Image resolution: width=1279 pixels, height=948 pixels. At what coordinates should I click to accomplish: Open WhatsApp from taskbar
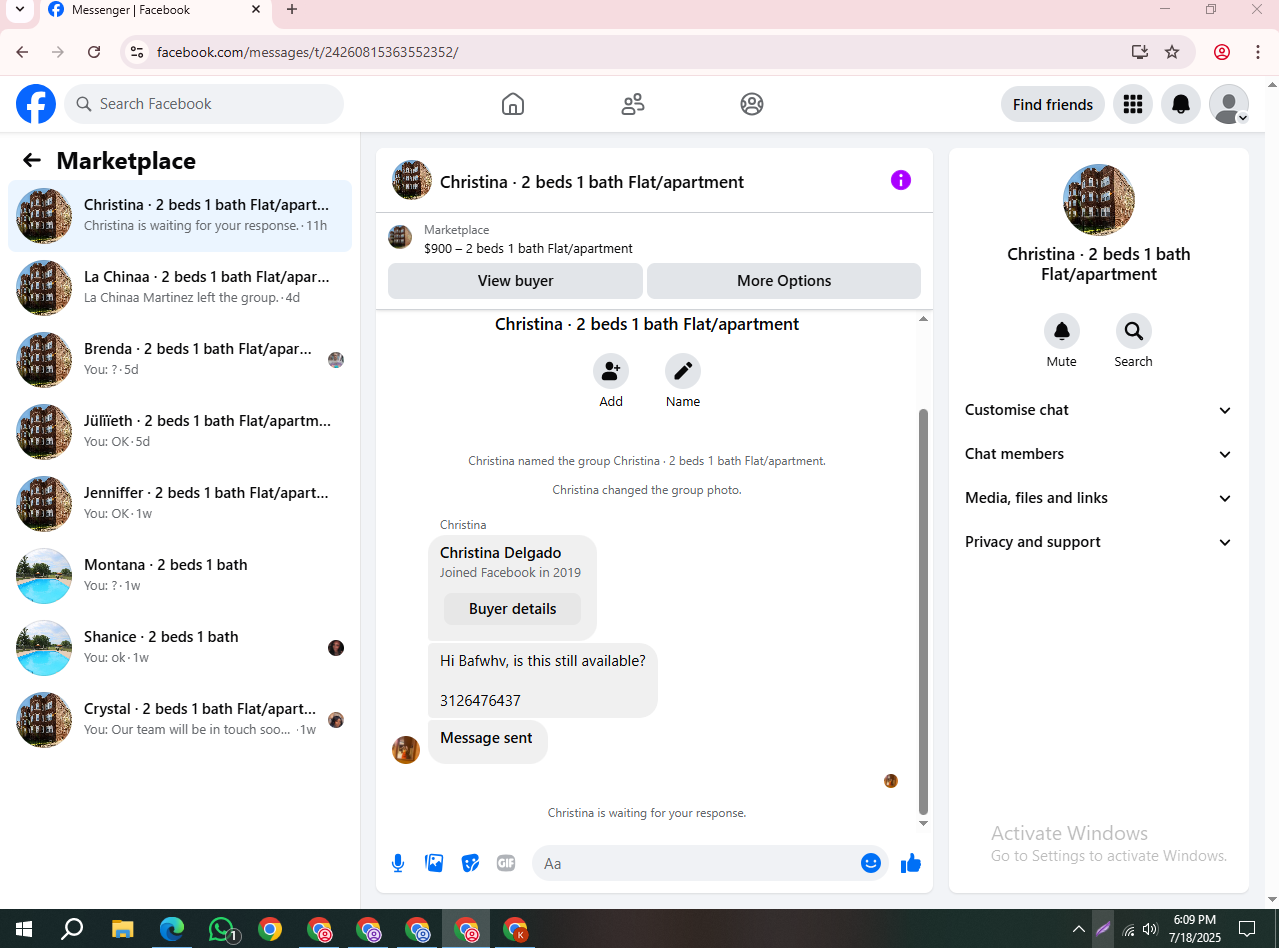click(x=222, y=929)
